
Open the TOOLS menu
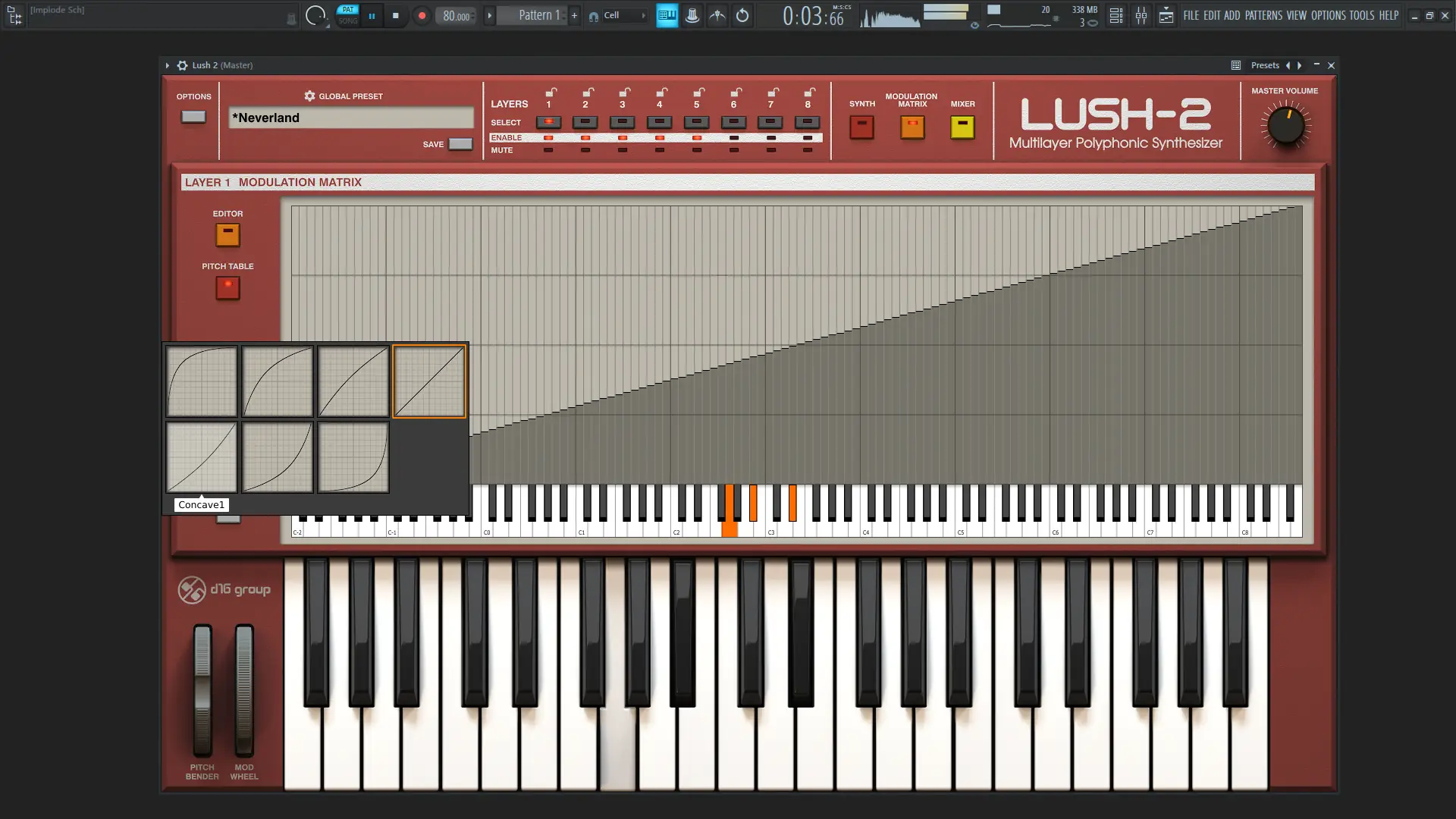pos(1361,15)
